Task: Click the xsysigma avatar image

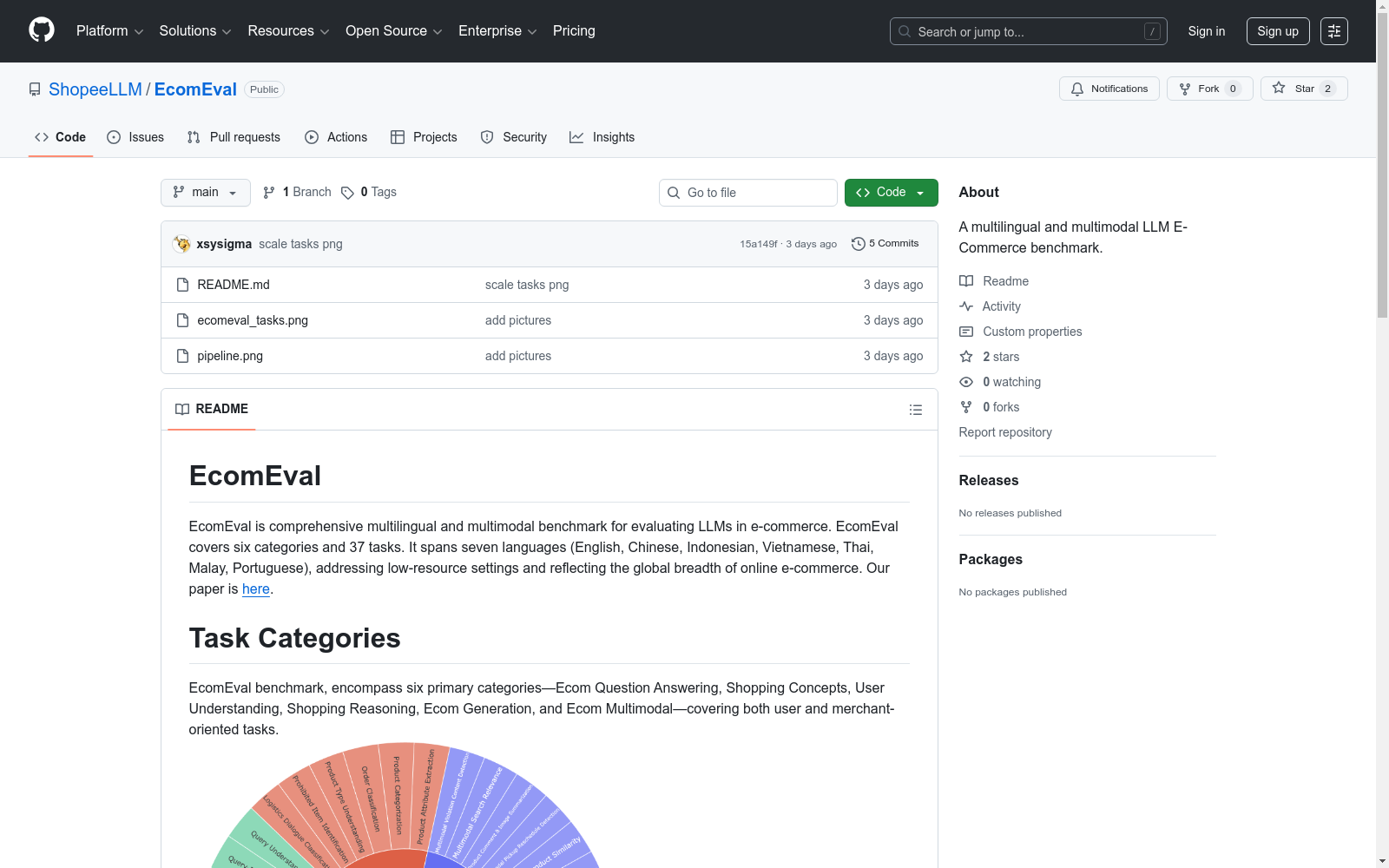Action: tap(181, 244)
